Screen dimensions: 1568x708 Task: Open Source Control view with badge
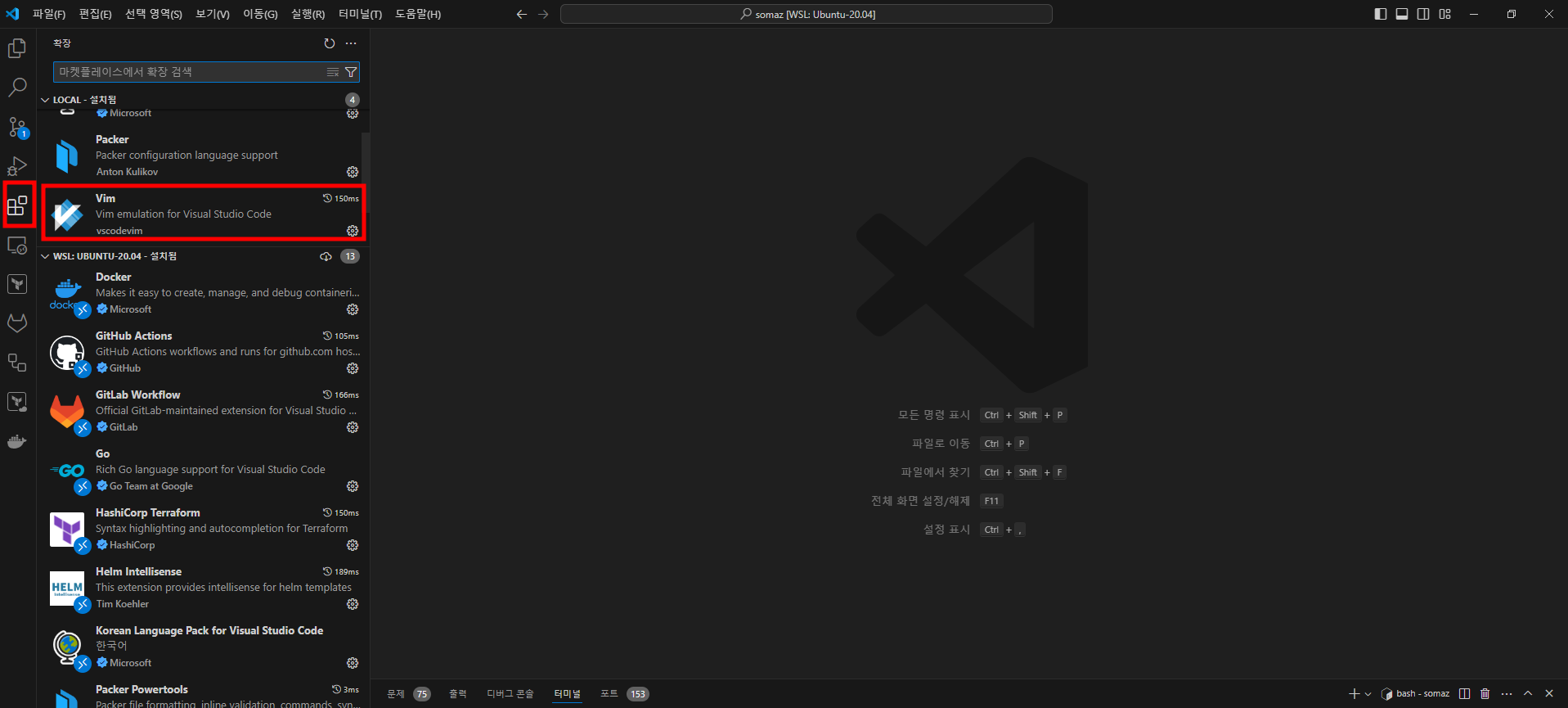pos(17,127)
